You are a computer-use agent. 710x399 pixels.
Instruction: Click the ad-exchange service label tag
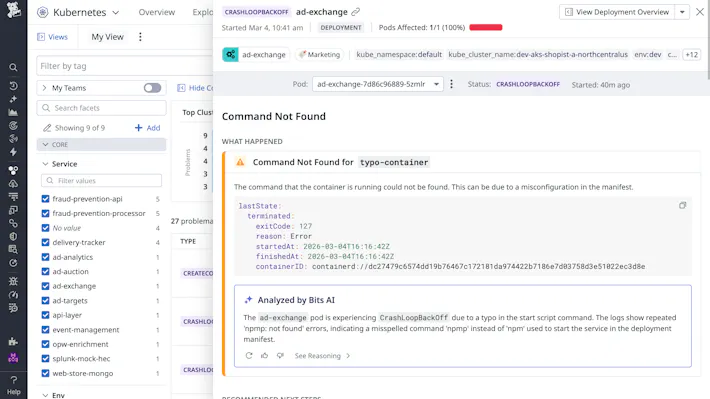264,54
